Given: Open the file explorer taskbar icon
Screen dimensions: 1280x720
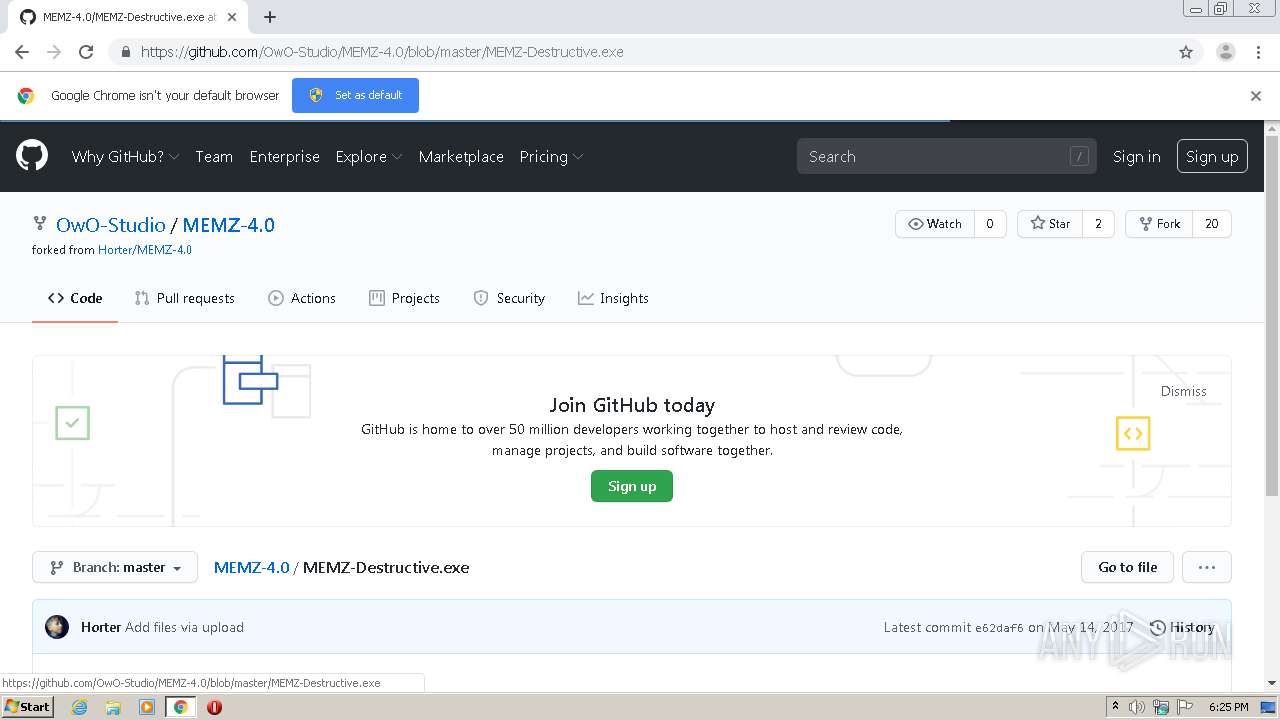Looking at the screenshot, I should (113, 707).
